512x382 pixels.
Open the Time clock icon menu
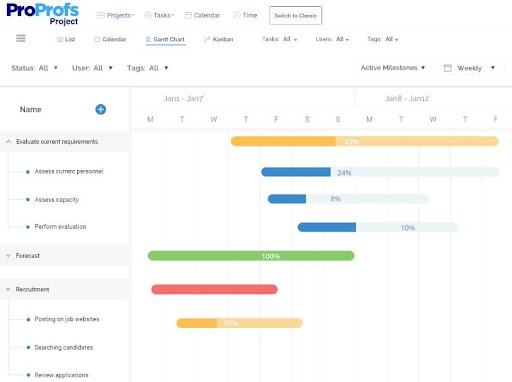[x=245, y=15]
